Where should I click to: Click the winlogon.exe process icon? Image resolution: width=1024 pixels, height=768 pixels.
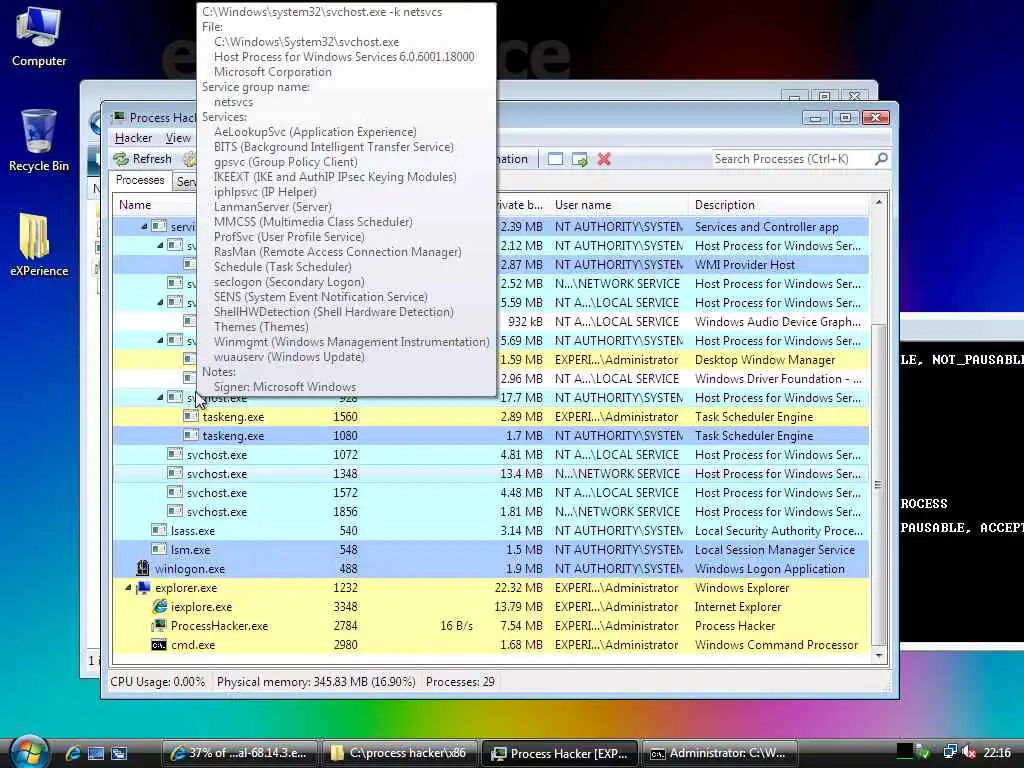(x=142, y=568)
